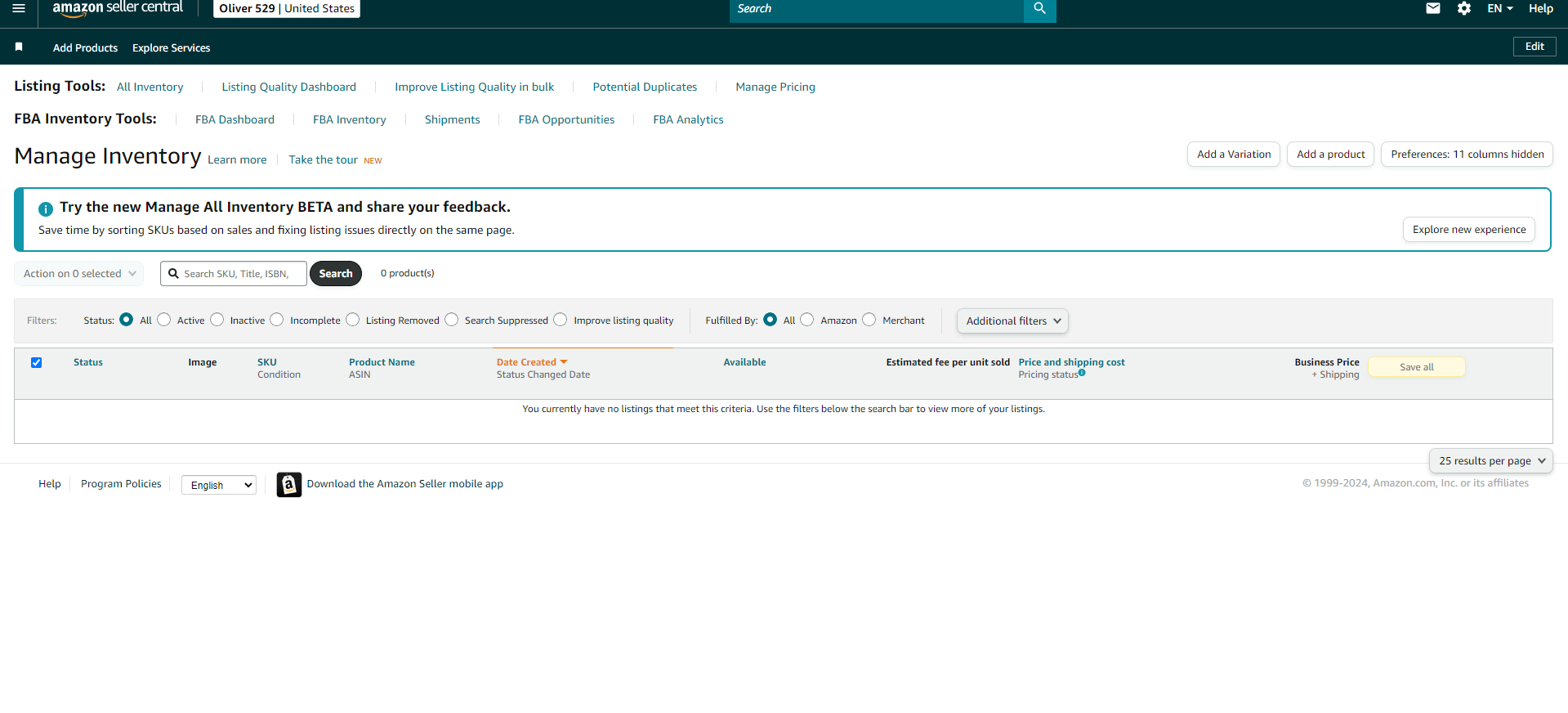
Task: Click the Price and shipping cost header
Action: pos(1072,362)
